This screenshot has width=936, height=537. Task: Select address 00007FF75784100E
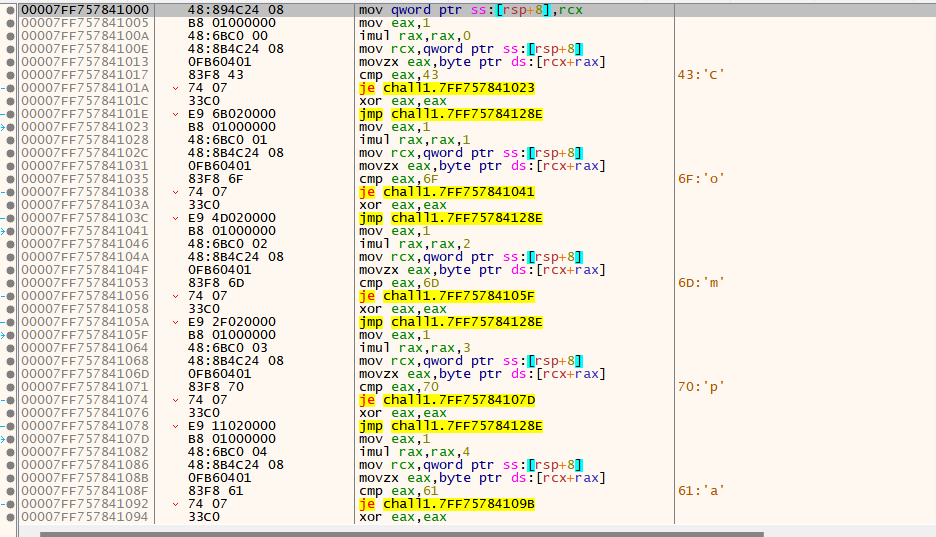[x=85, y=49]
